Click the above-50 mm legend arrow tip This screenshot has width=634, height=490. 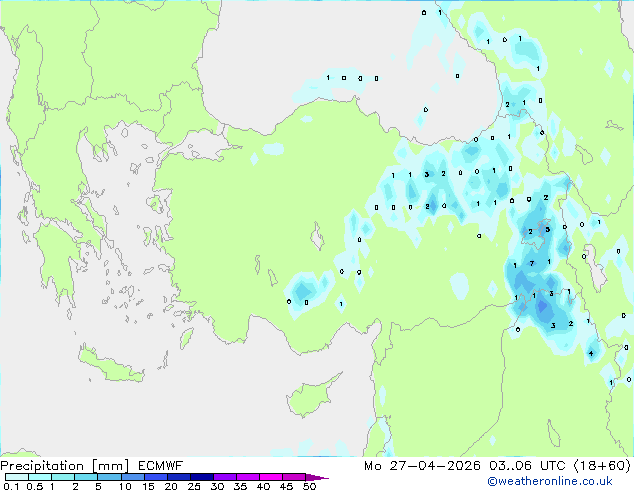pyautogui.click(x=317, y=477)
